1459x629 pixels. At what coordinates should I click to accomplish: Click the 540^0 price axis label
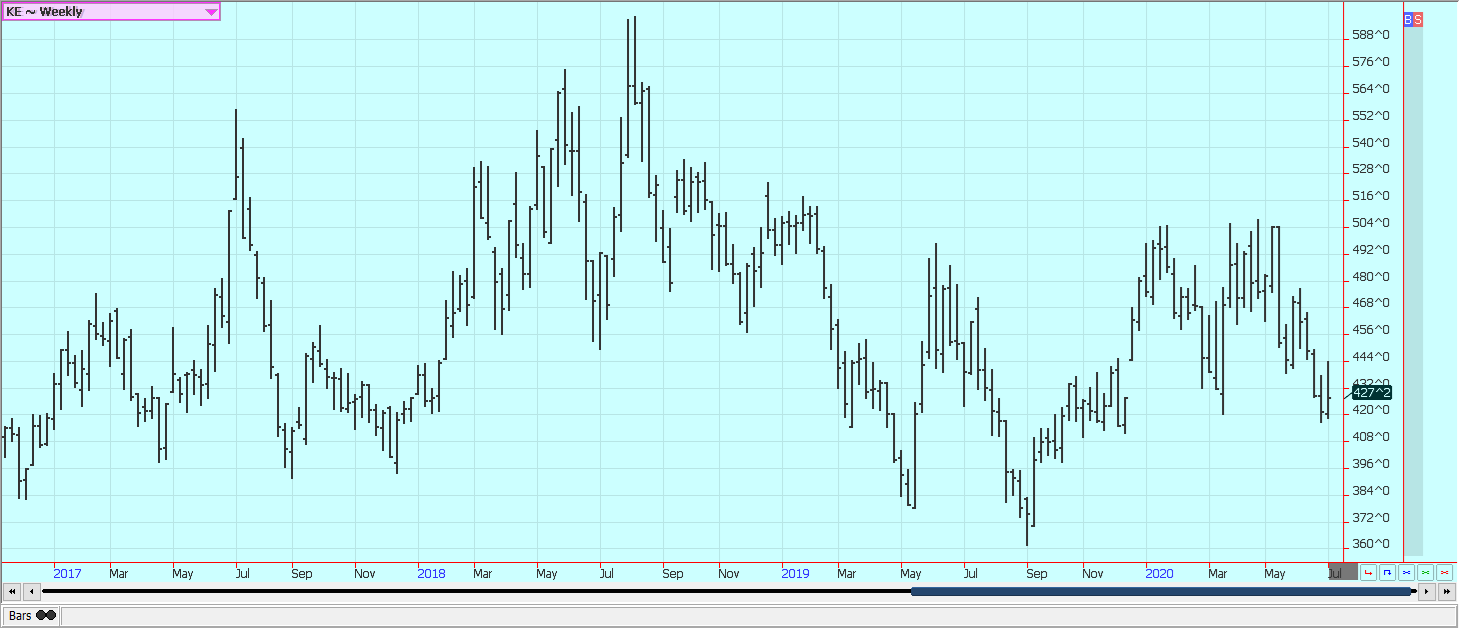pos(1371,142)
